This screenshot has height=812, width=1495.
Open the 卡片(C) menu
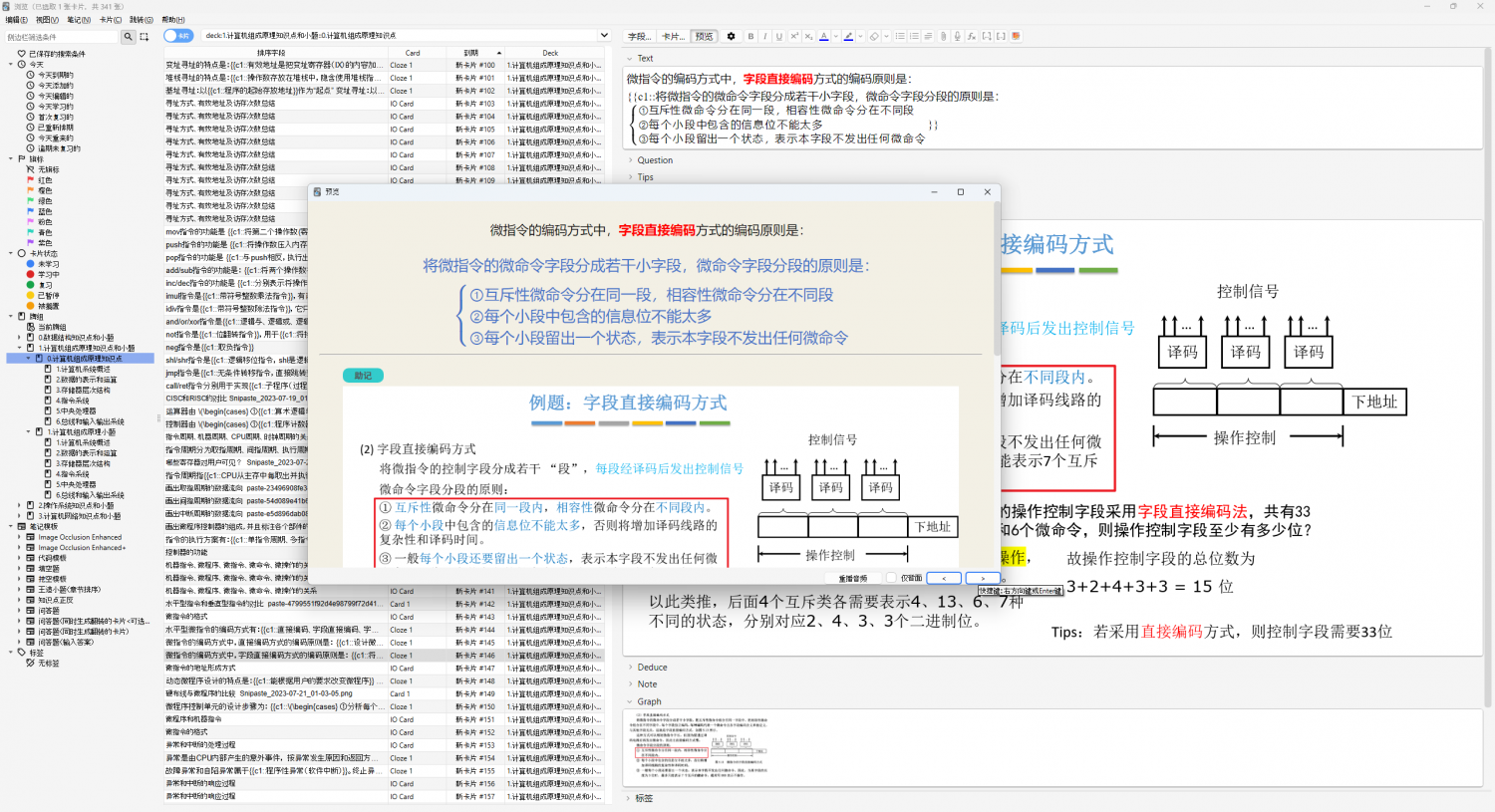[x=111, y=20]
